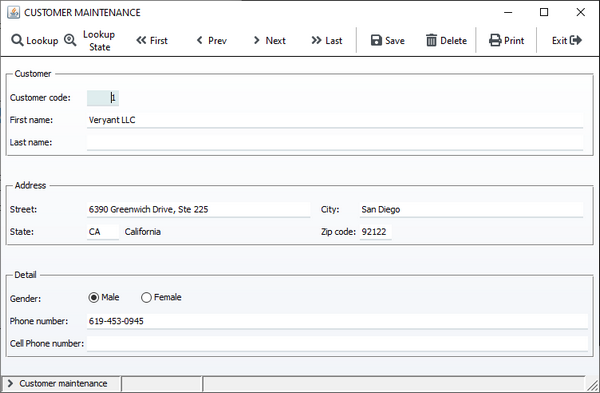600x393 pixels.
Task: Click the Customer code field
Action: tap(103, 98)
